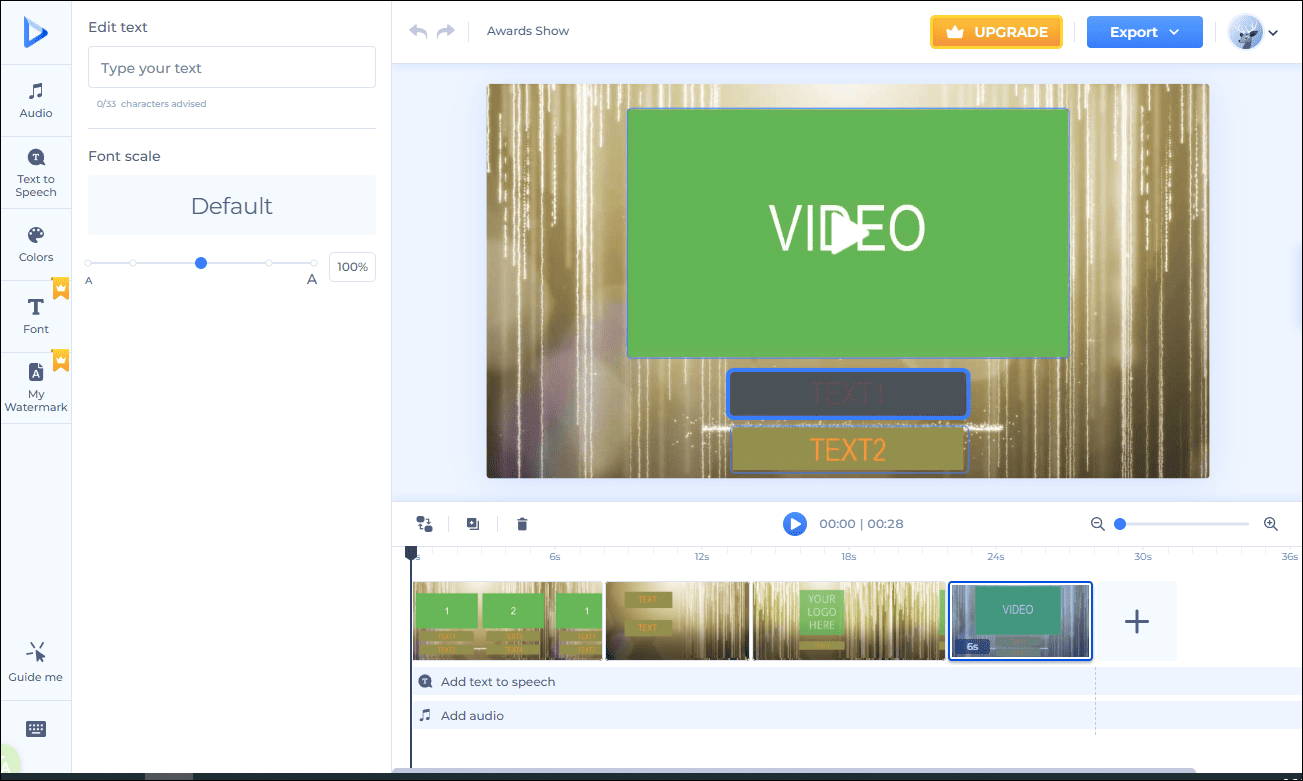Undo the last action
Viewport: 1303px width, 781px height.
pos(417,31)
